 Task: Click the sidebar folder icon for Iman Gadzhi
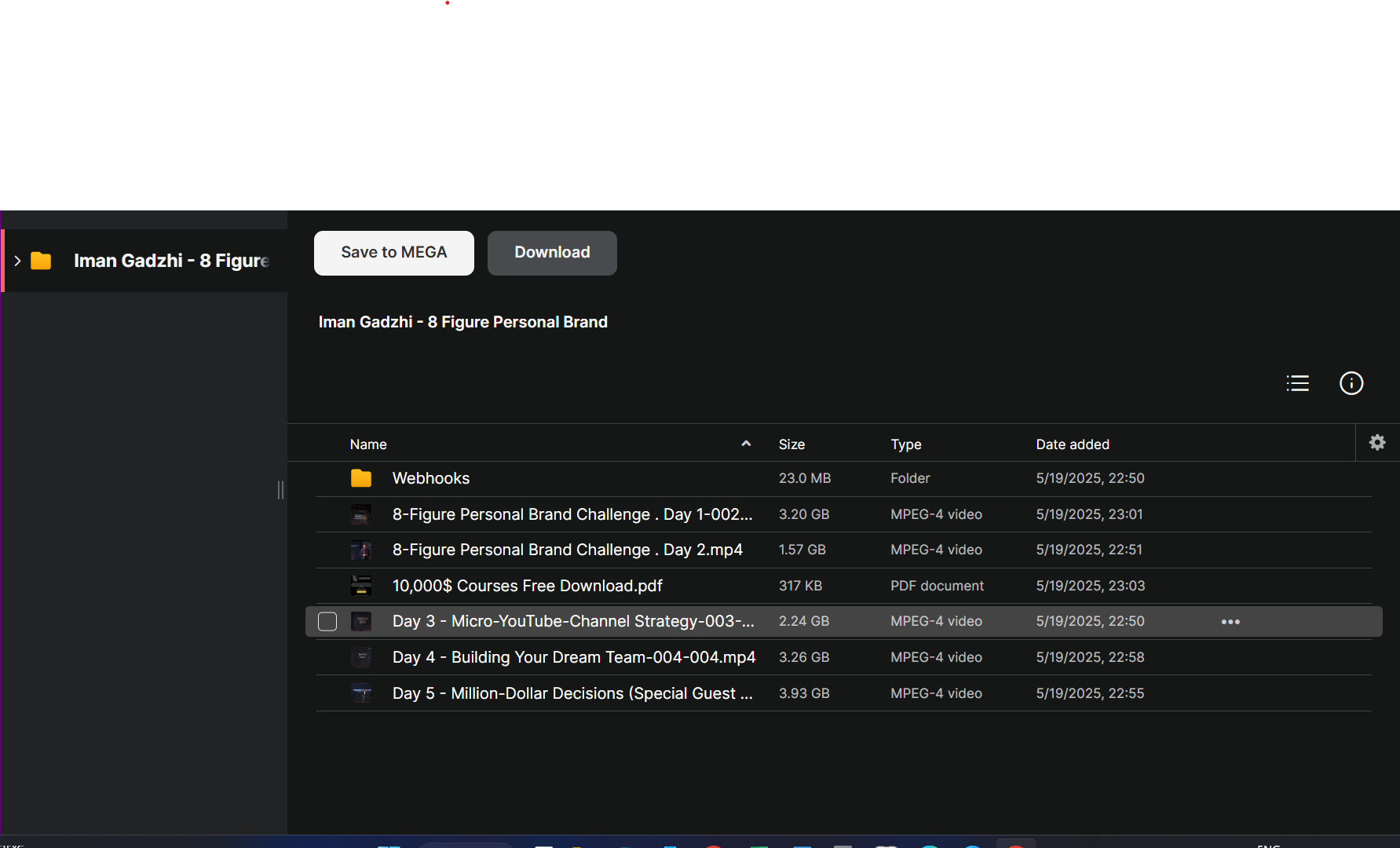tap(41, 261)
